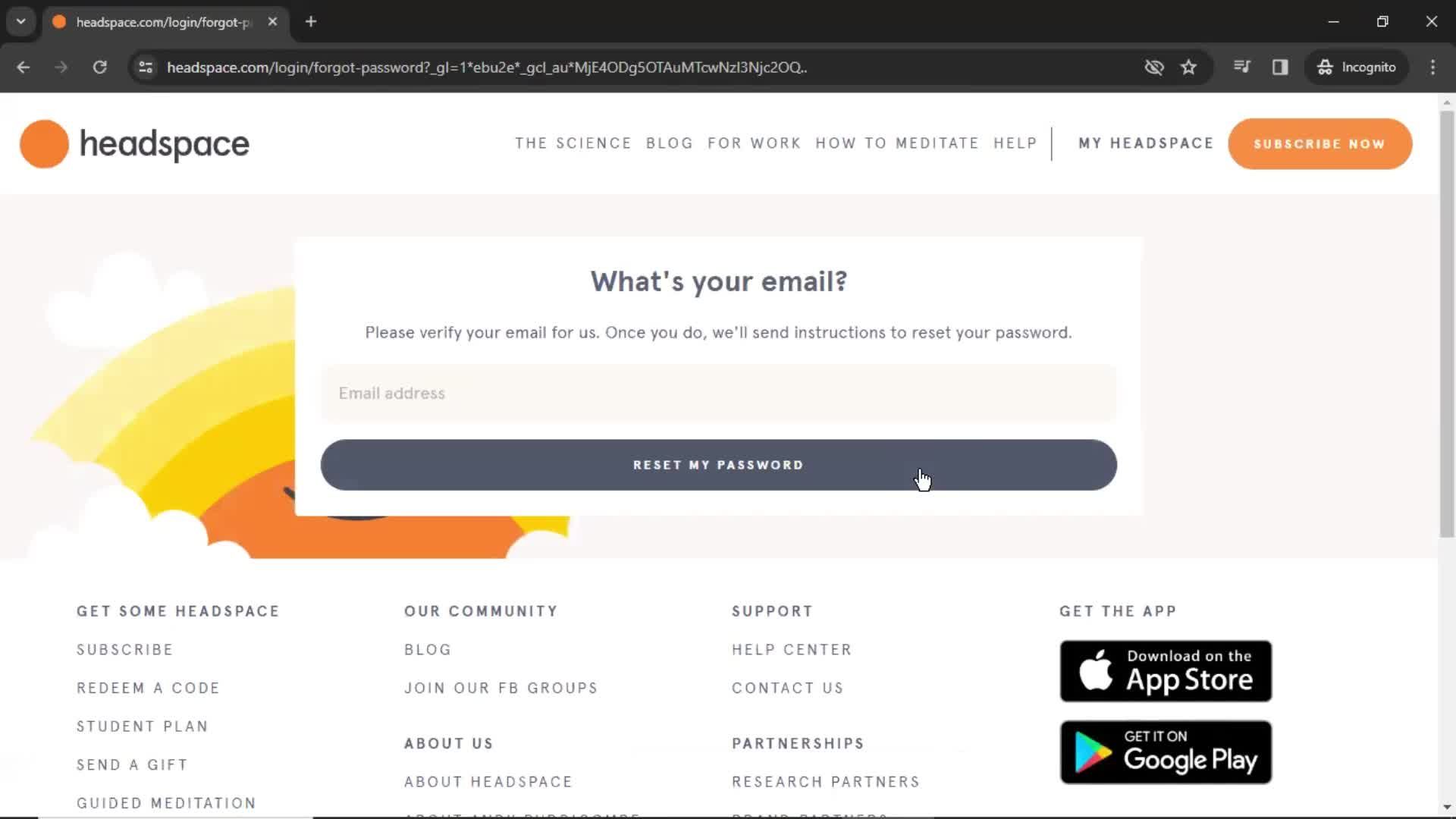Expand the FOR WORK dropdown menu
The image size is (1456, 819).
tap(754, 143)
